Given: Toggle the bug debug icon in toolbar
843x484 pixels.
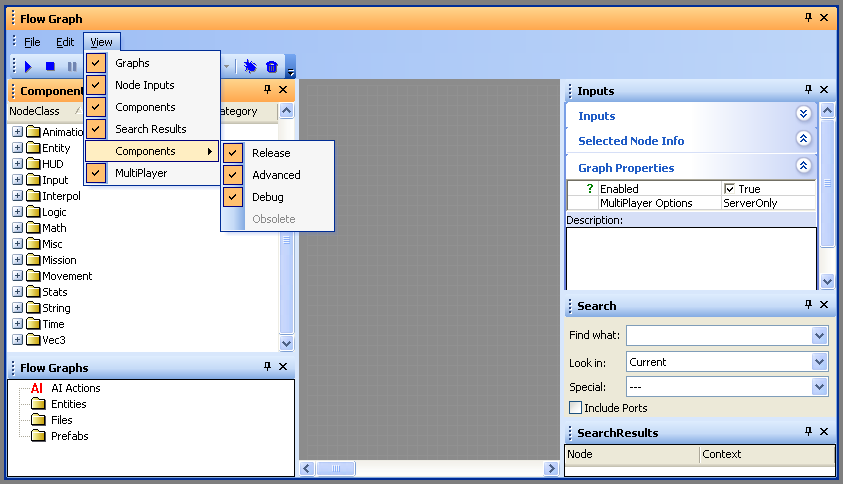Looking at the screenshot, I should [x=250, y=66].
